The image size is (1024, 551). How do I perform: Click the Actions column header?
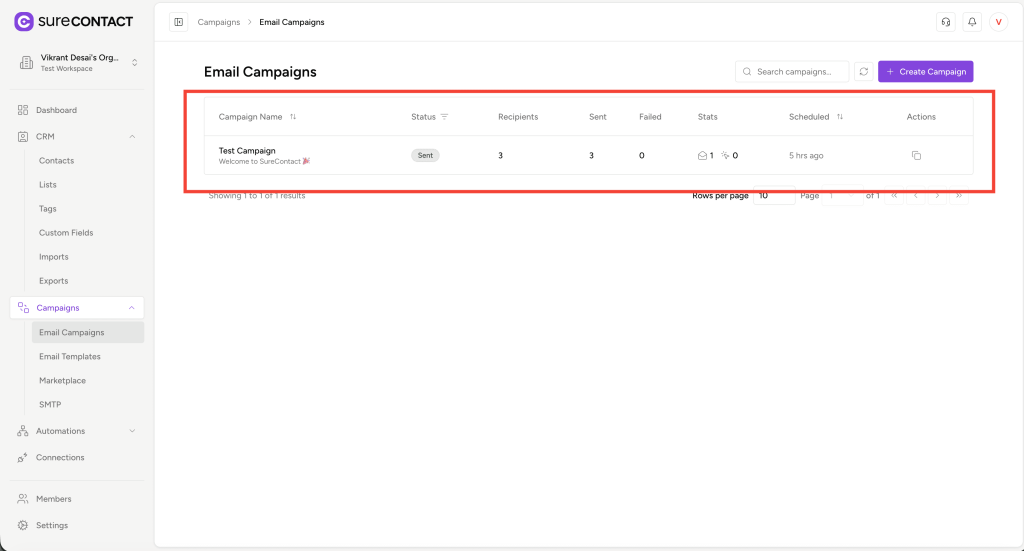point(921,117)
